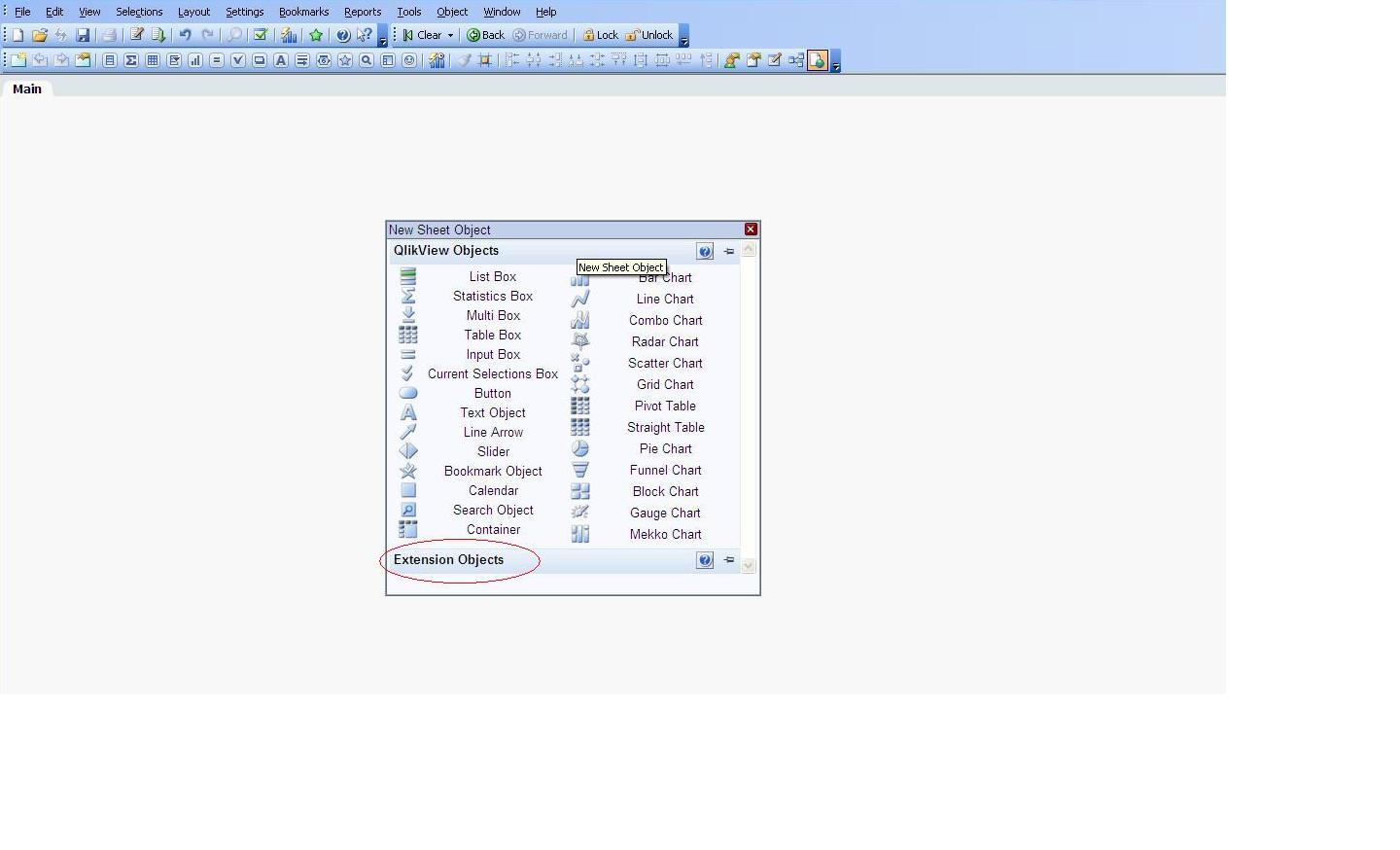Click the Undo arrow icon
This screenshot has width=1400, height=850.
[185, 35]
